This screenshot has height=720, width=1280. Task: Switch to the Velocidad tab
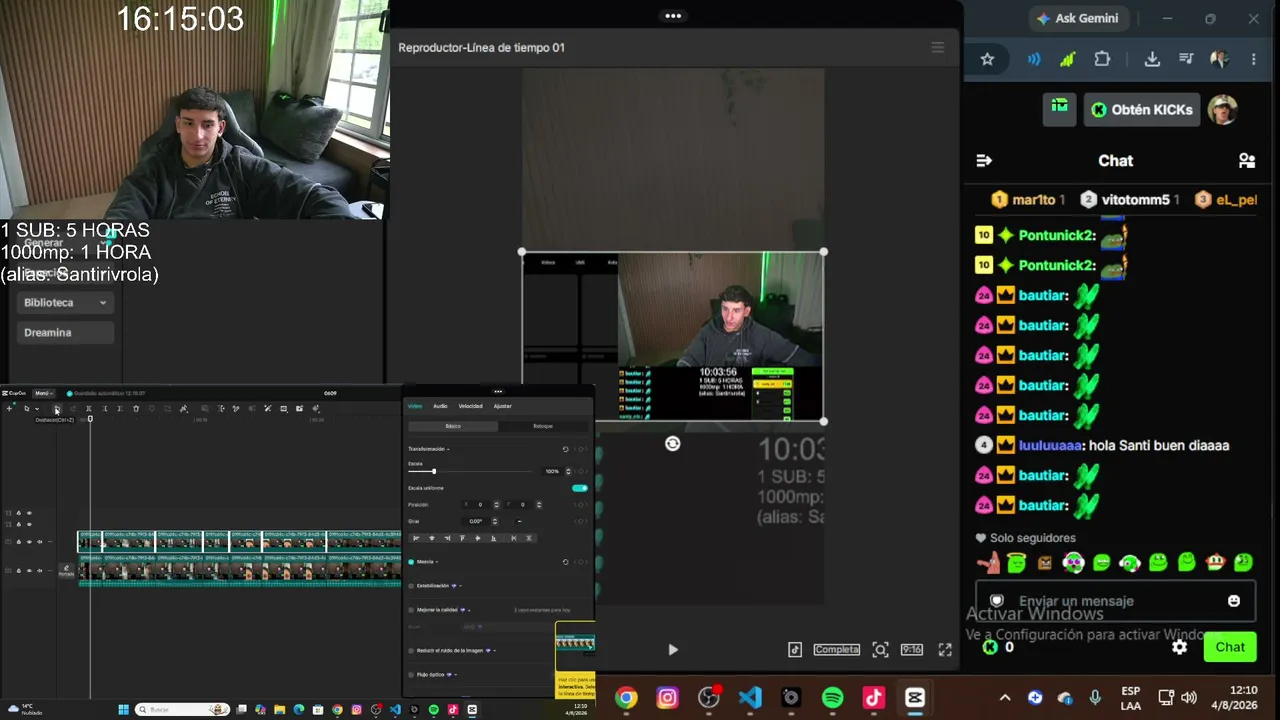pyautogui.click(x=470, y=406)
